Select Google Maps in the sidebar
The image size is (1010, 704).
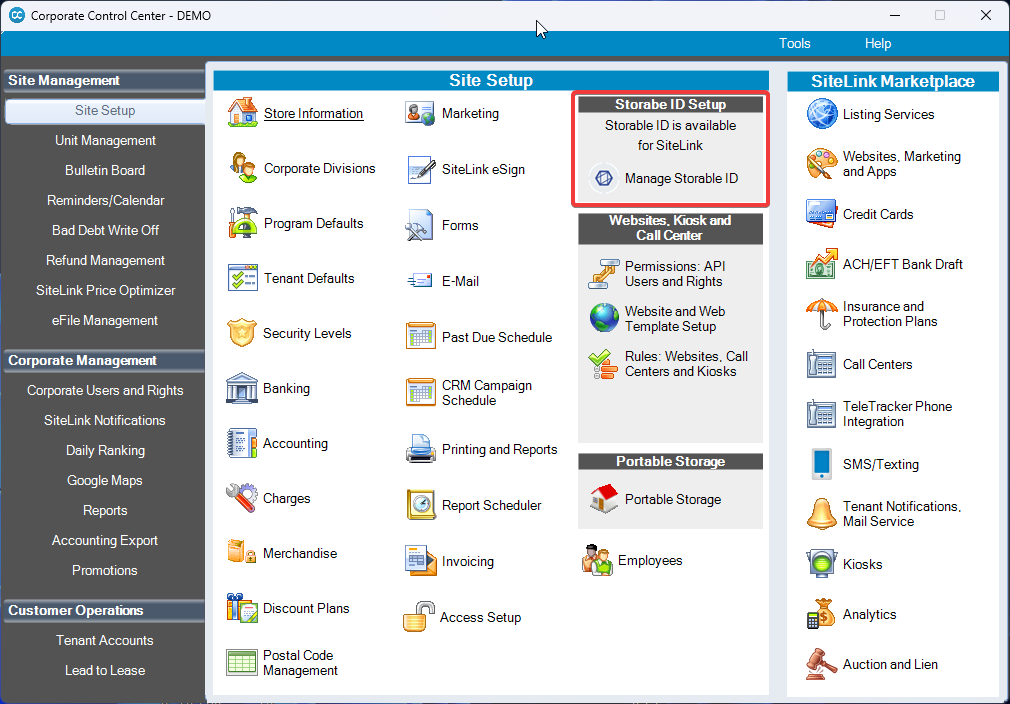[x=105, y=480]
